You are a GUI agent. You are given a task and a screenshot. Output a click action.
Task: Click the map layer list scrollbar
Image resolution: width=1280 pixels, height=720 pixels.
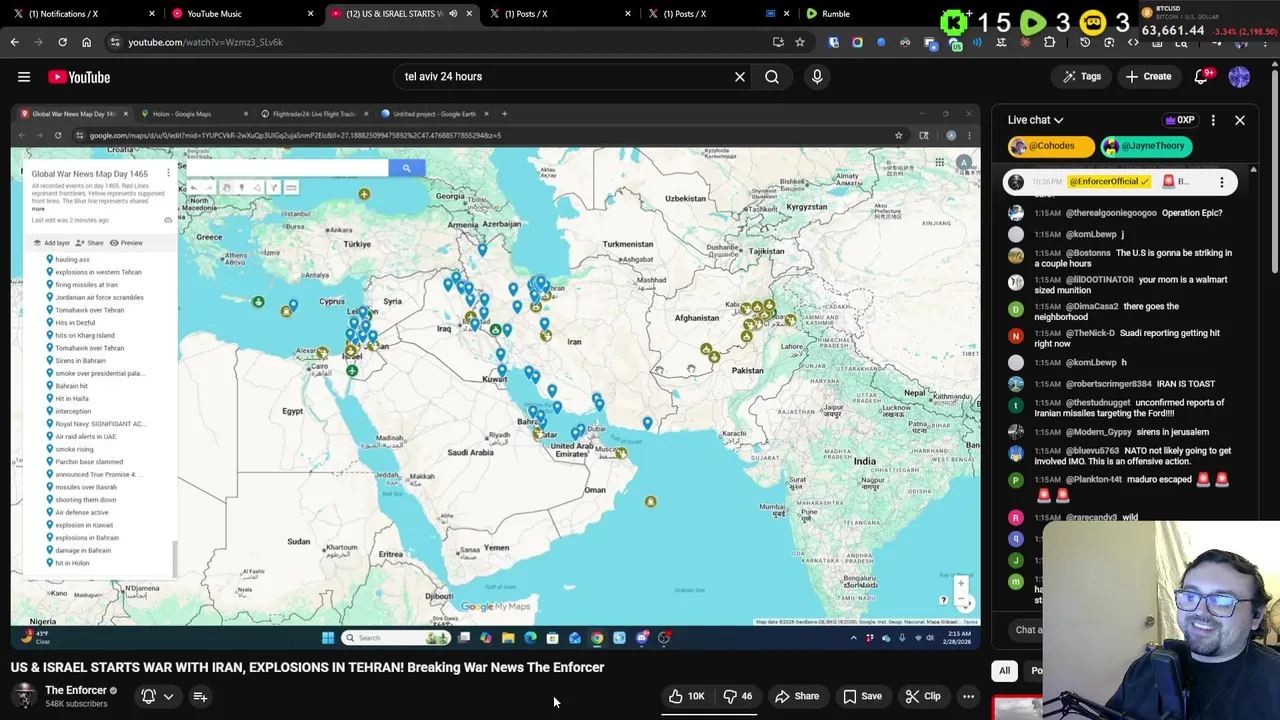click(x=175, y=559)
